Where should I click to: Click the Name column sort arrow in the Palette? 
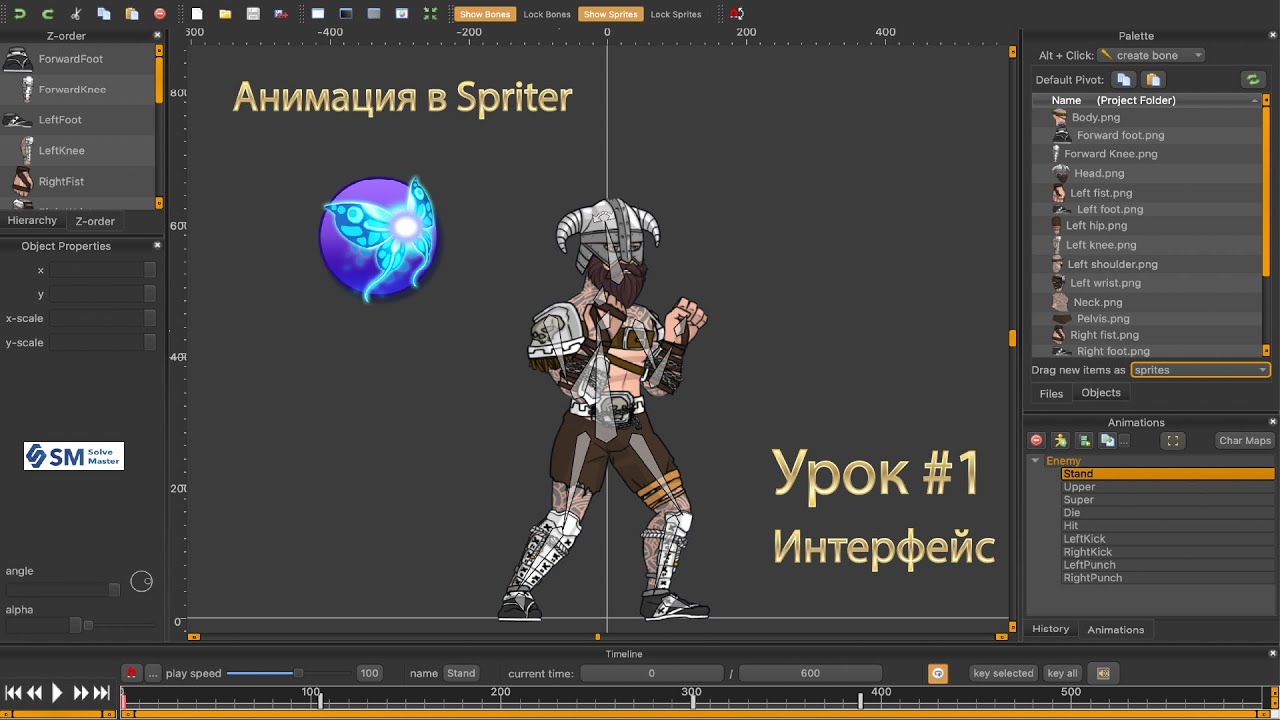1254,100
